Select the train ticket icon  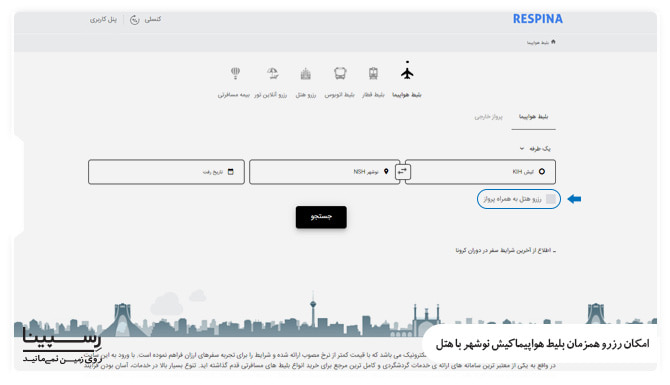click(x=373, y=73)
